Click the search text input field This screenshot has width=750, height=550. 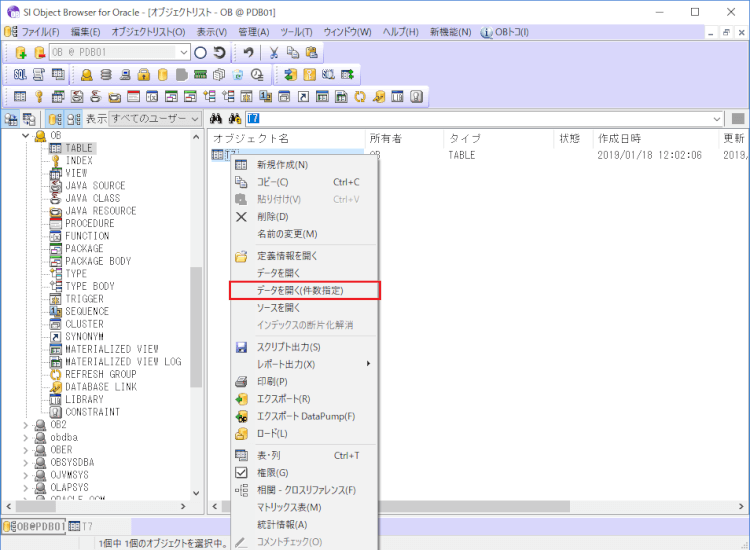click(480, 119)
